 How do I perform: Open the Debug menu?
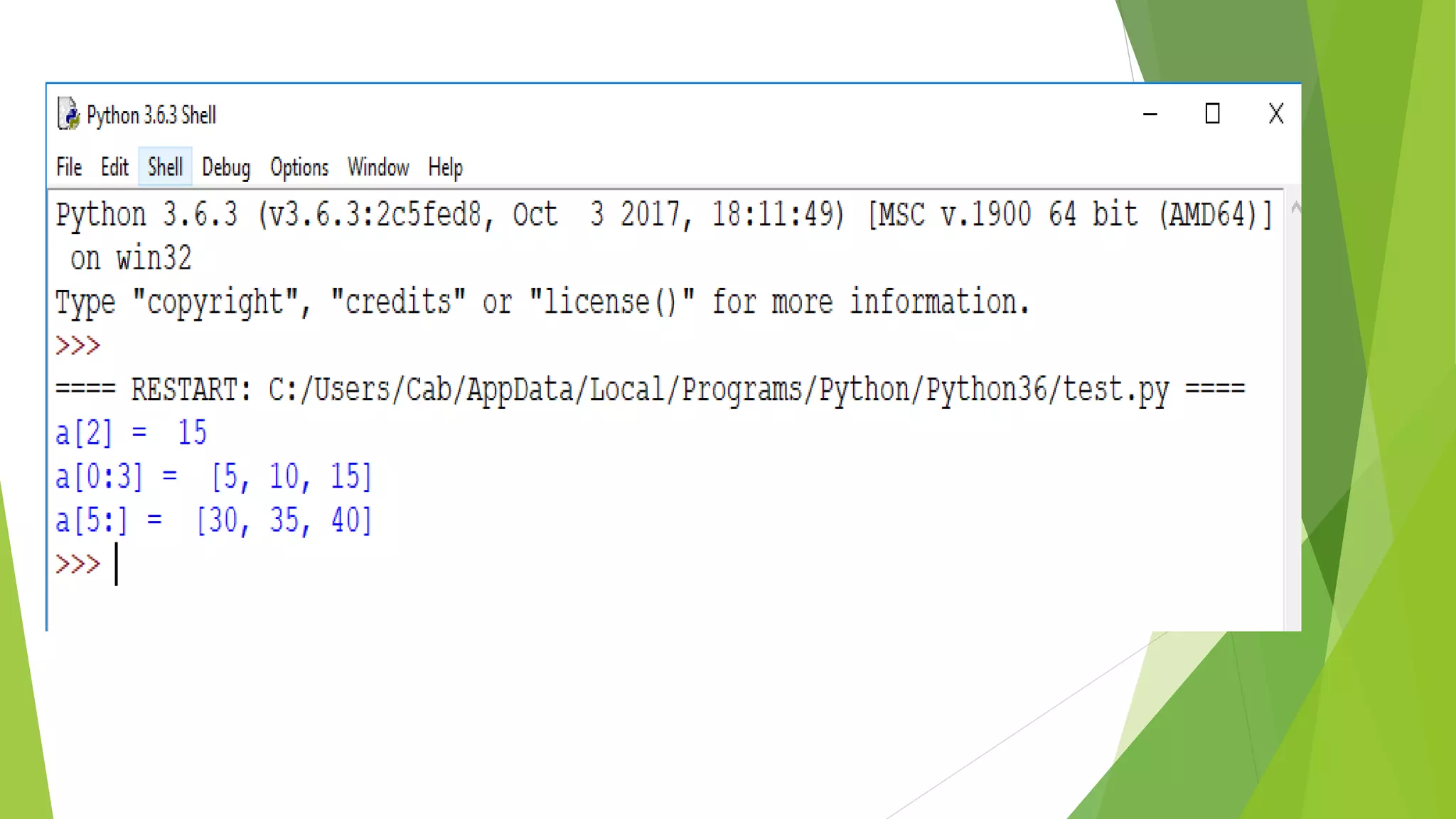point(226,167)
